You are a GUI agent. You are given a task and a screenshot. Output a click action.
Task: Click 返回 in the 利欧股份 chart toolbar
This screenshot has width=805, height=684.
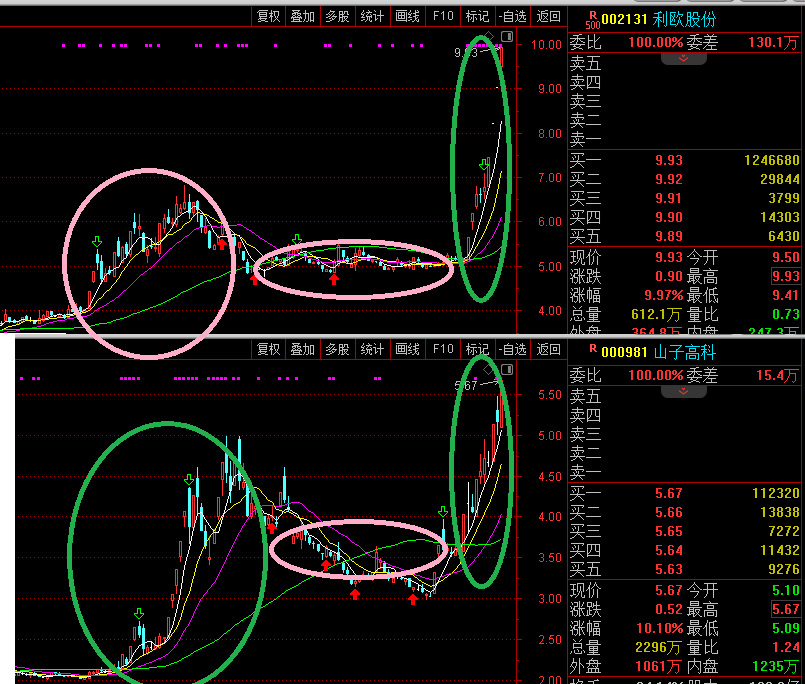548,16
